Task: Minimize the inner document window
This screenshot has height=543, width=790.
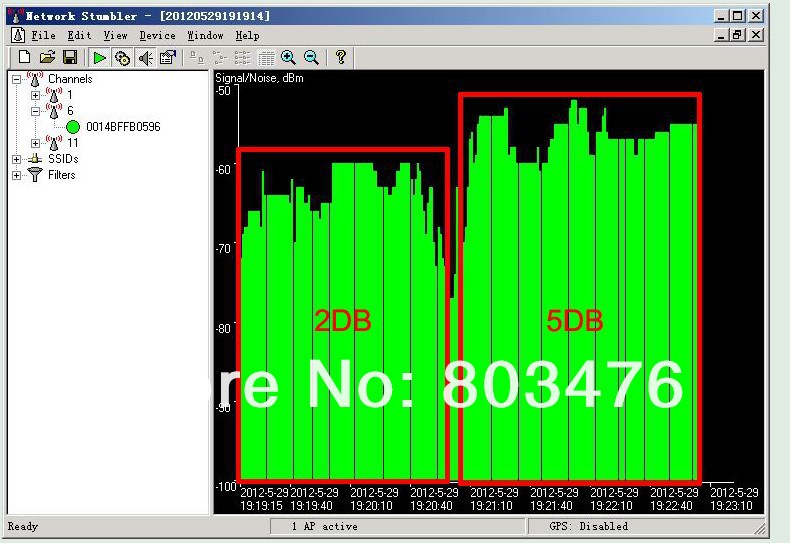Action: [721, 35]
